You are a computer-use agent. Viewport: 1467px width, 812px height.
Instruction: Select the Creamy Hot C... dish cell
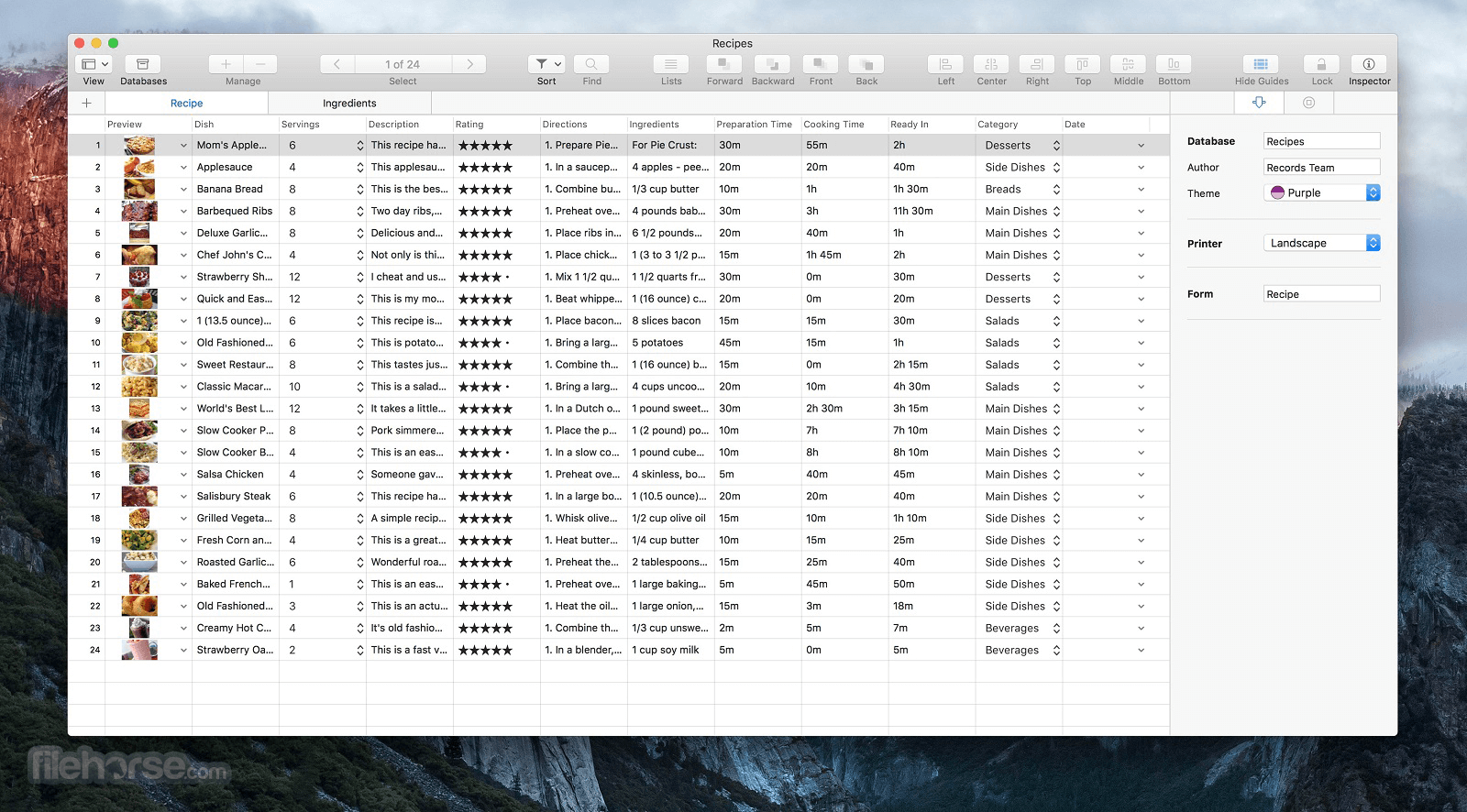(x=235, y=628)
